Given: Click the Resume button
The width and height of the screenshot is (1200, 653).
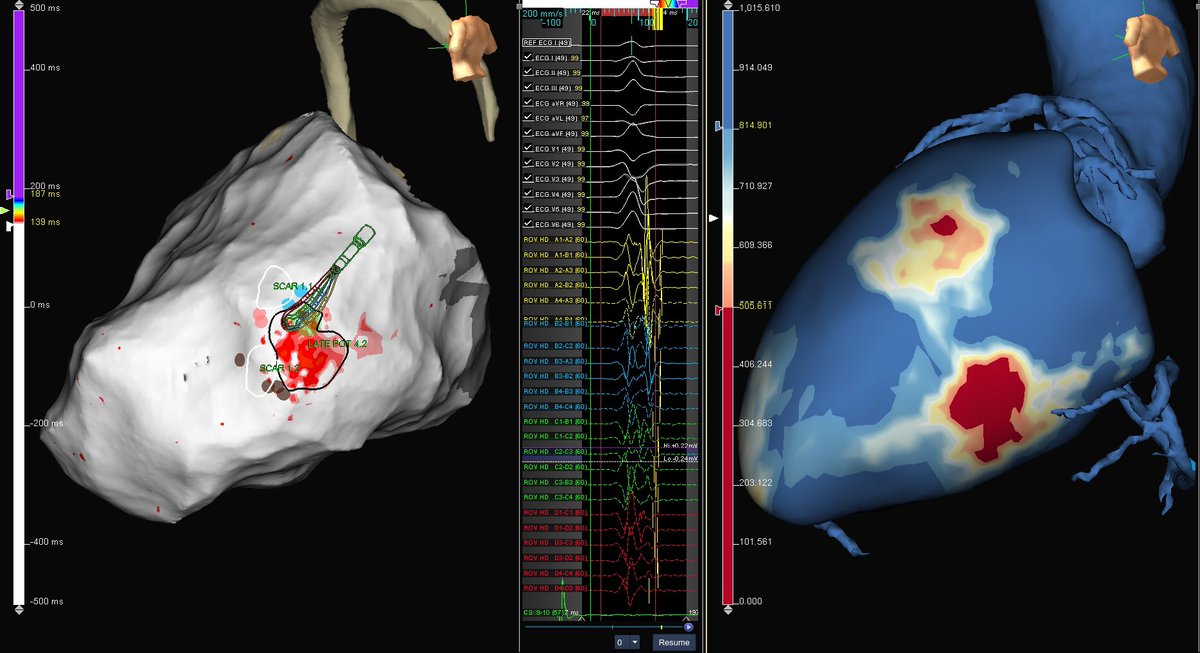Looking at the screenshot, I should click(x=673, y=642).
